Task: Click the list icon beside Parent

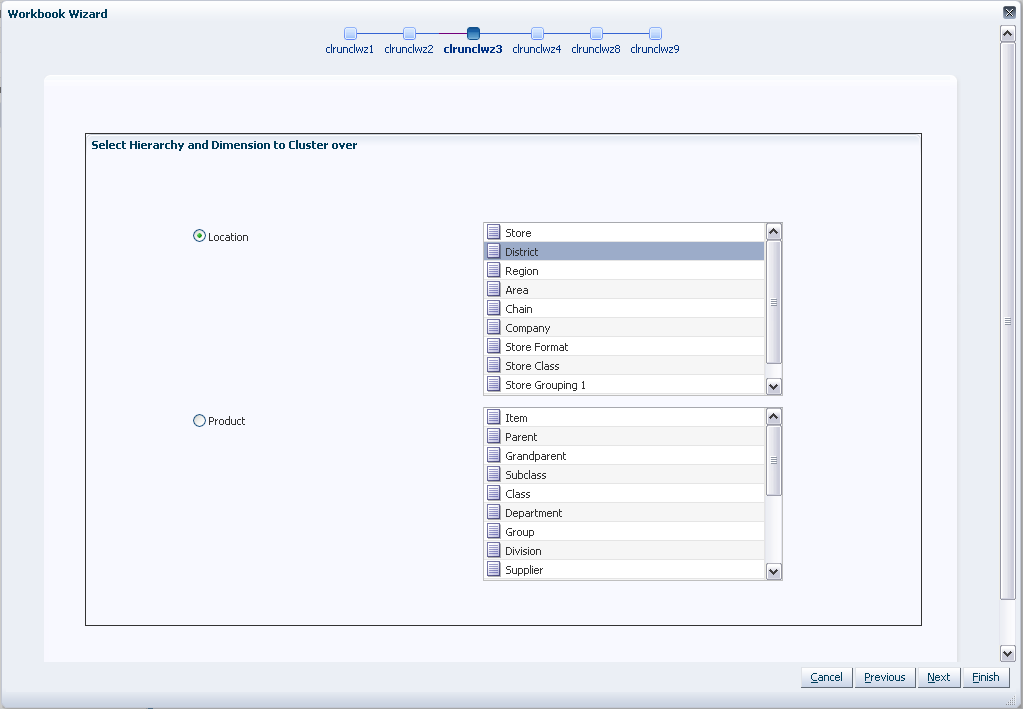Action: (x=494, y=436)
